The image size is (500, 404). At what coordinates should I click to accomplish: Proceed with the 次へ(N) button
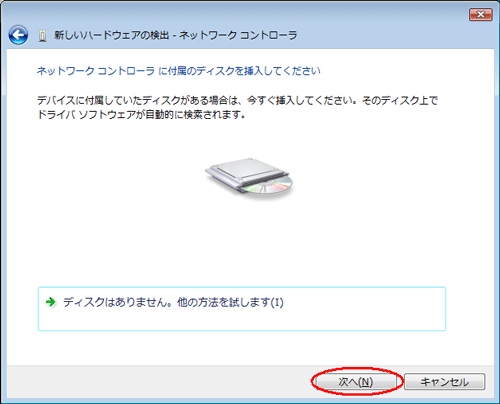pos(355,382)
